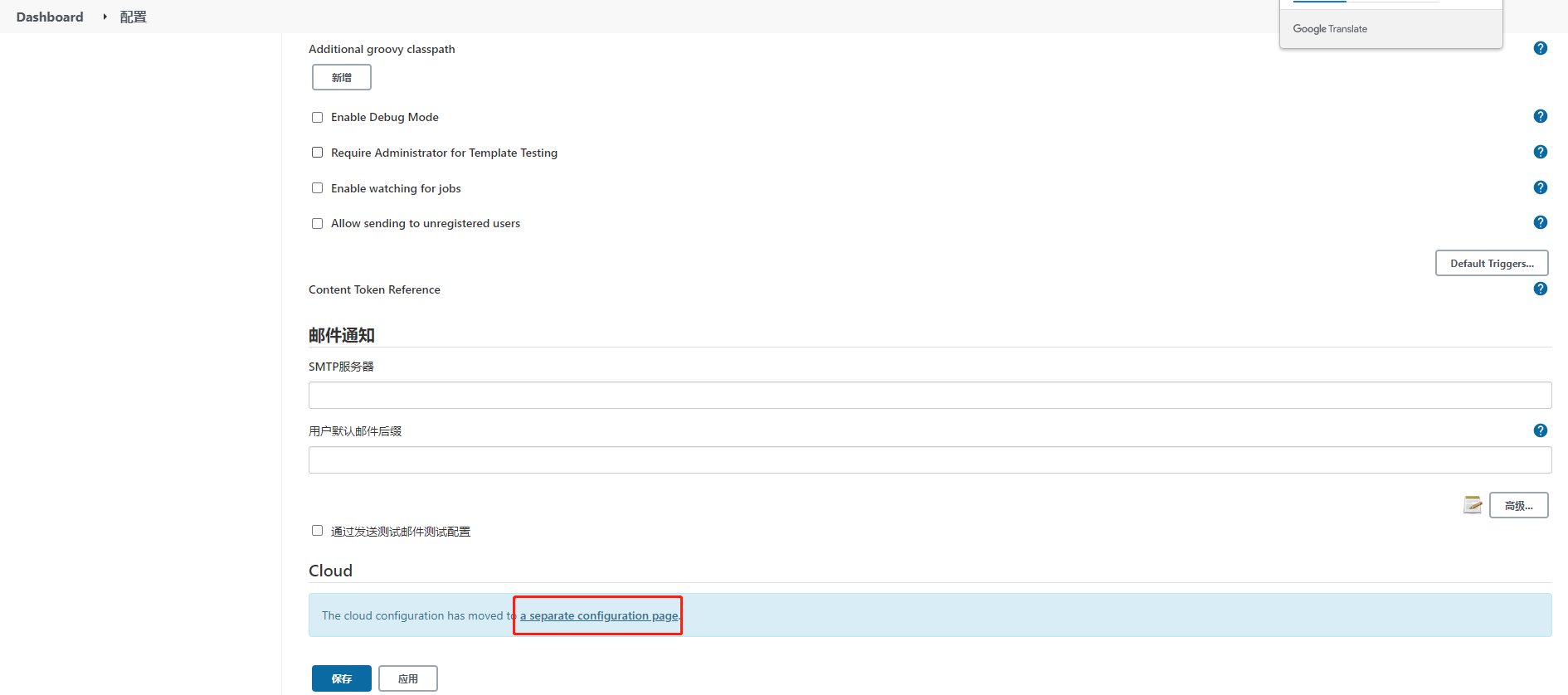Tick Allow sending to unregistered users
The width and height of the screenshot is (1568, 695).
(x=317, y=223)
